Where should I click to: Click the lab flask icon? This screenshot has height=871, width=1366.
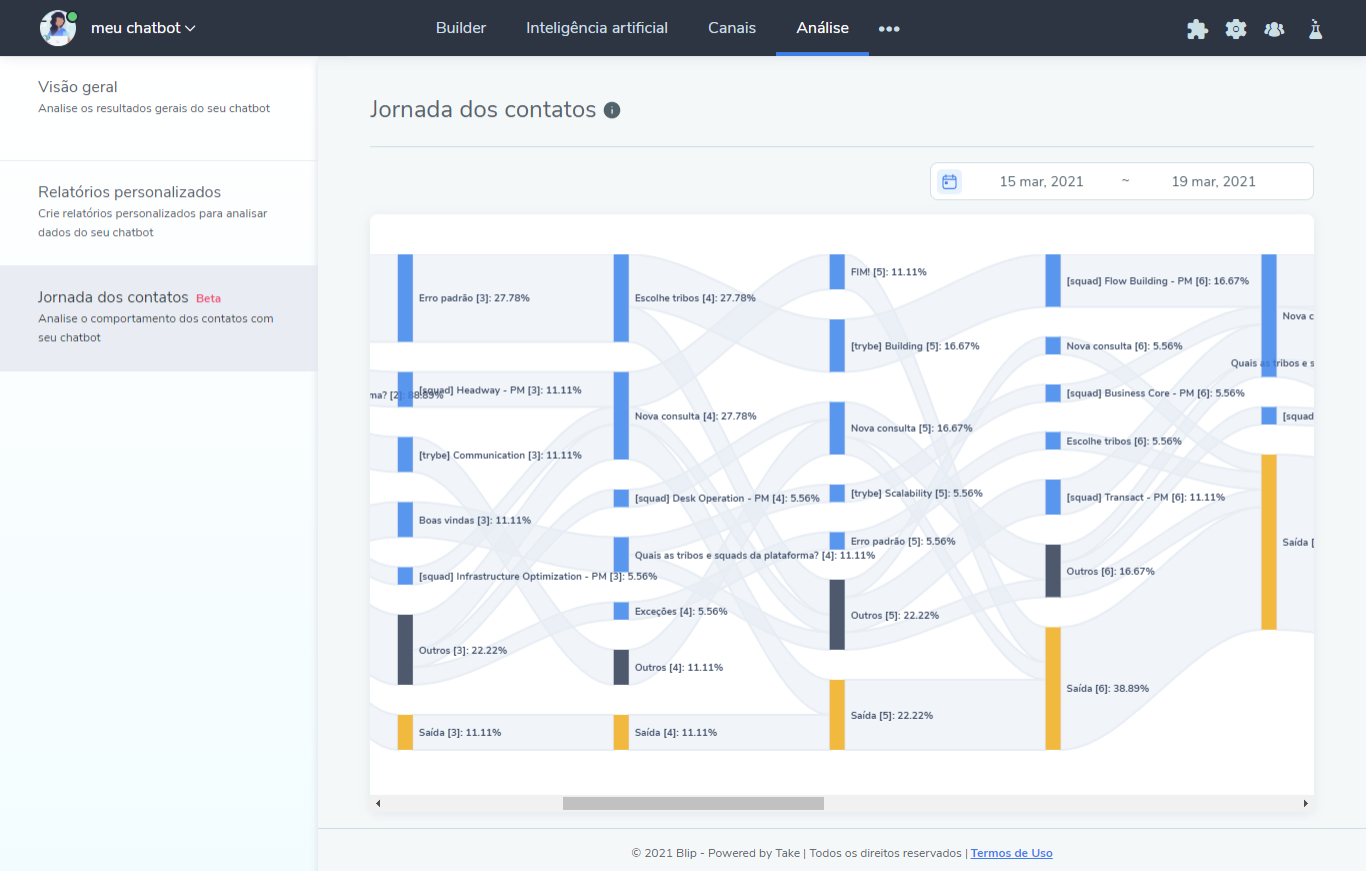1315,29
